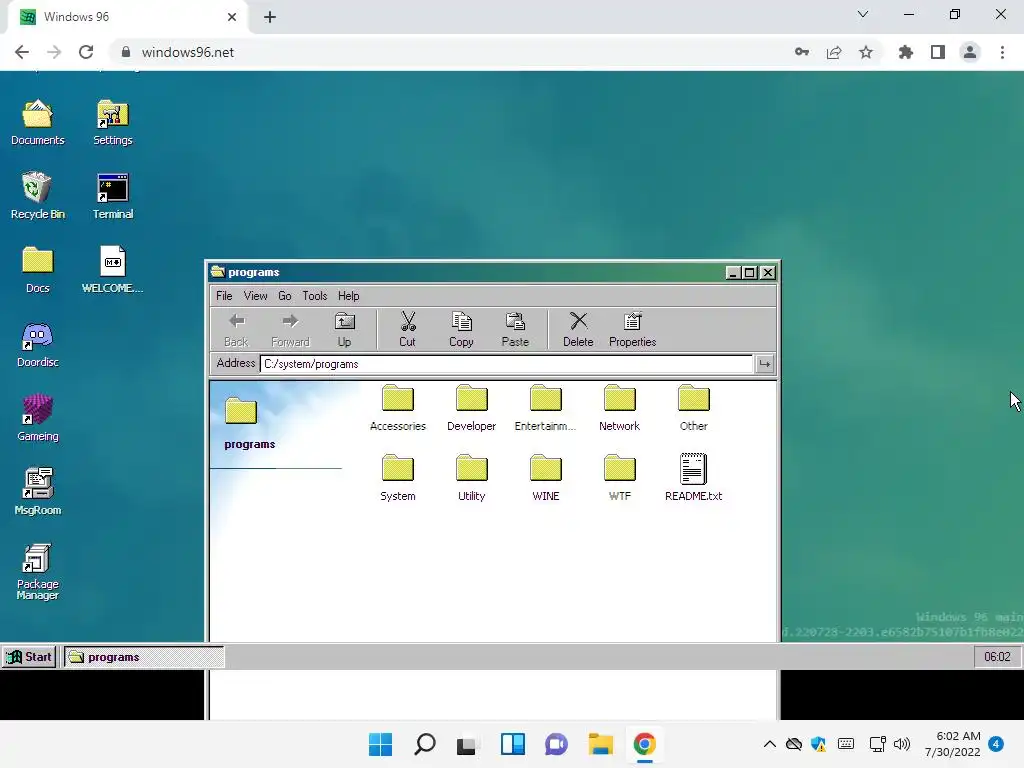Open the Windows 11 Start button
The height and width of the screenshot is (768, 1024).
[x=380, y=744]
